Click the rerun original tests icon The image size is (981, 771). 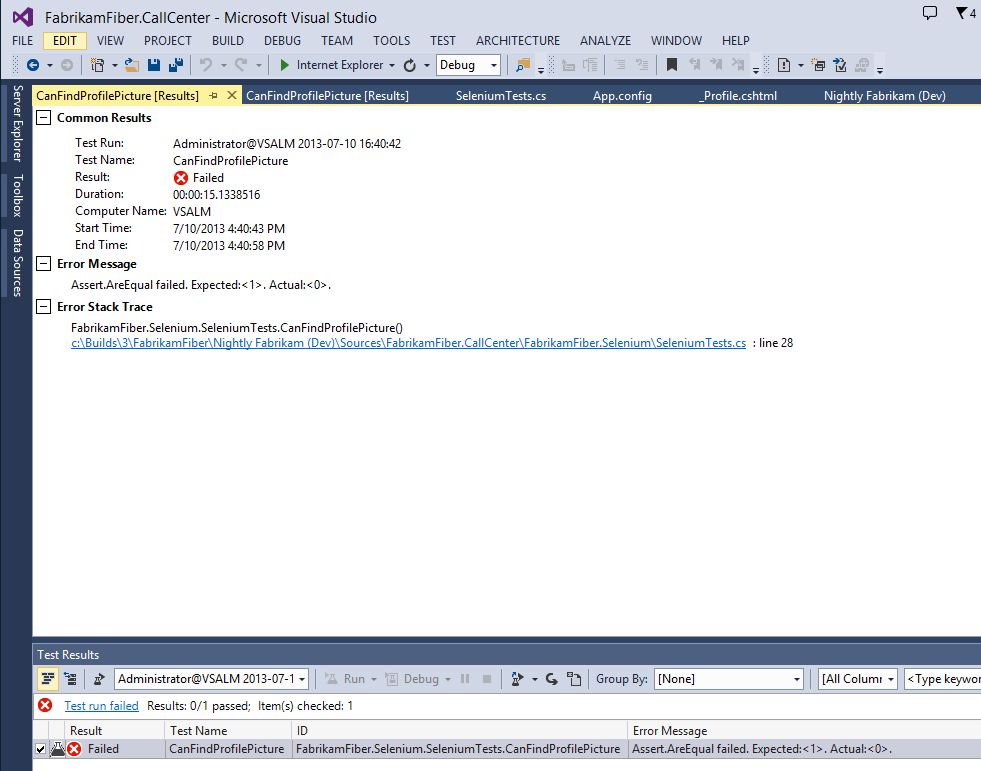click(x=517, y=679)
